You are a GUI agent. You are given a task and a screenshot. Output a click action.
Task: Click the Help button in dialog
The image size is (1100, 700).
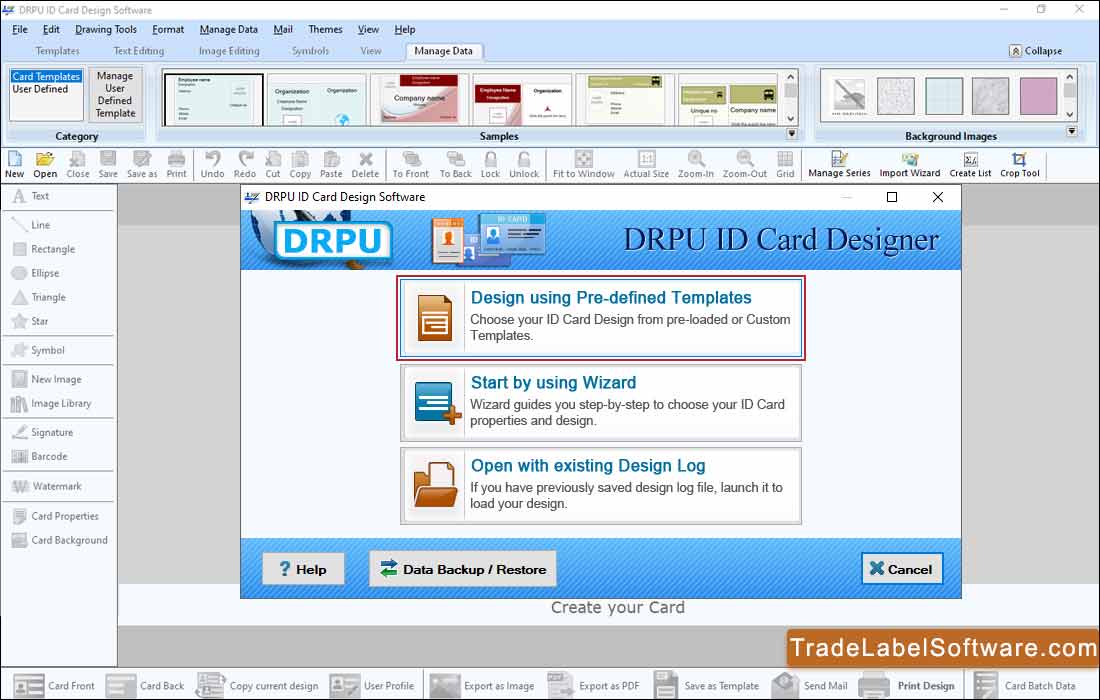coord(303,569)
